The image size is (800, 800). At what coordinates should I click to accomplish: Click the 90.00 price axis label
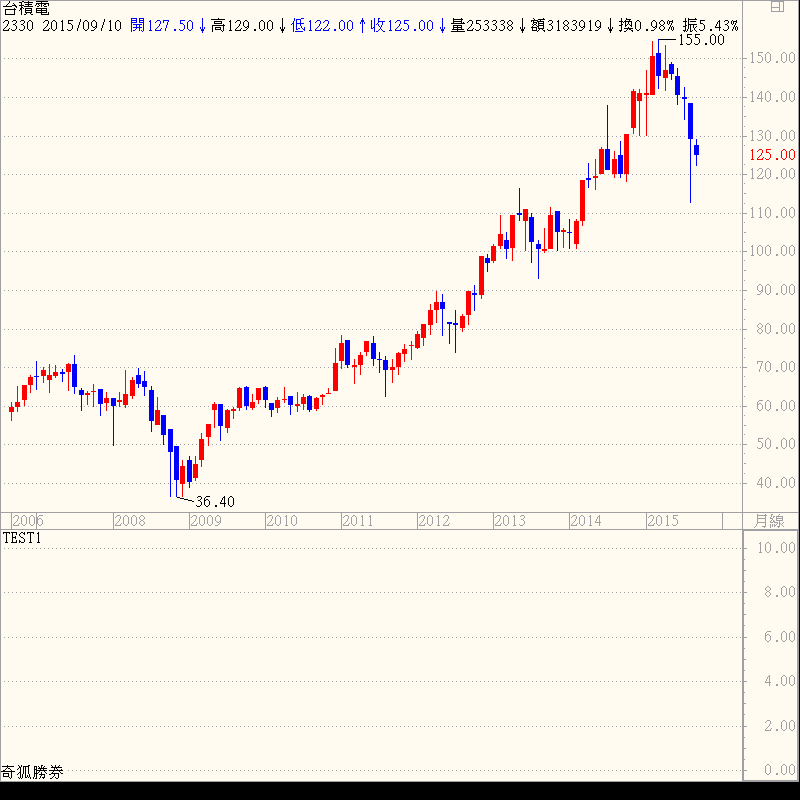[x=776, y=290]
